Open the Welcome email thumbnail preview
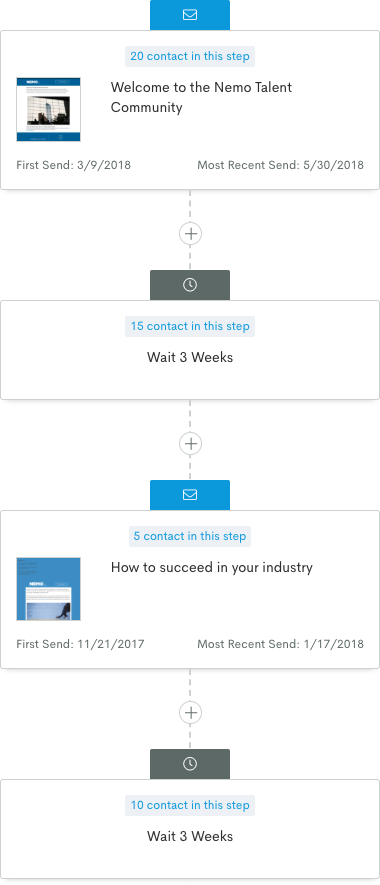380x885 pixels. 49,109
